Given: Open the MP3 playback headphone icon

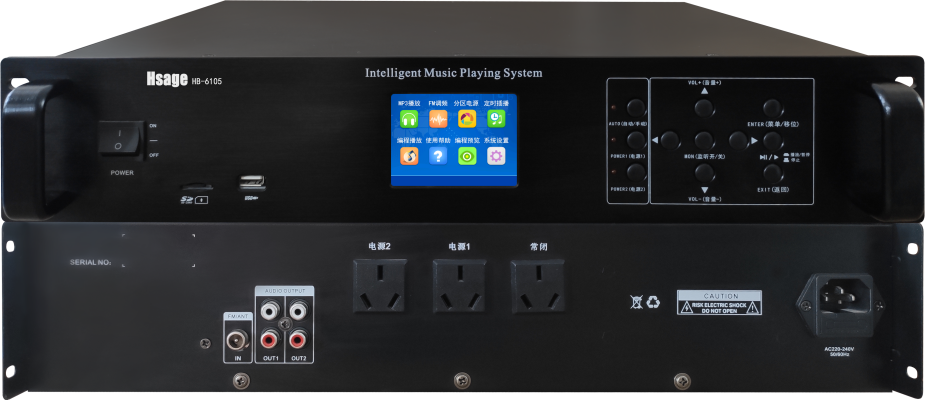Looking at the screenshot, I should click(x=408, y=118).
